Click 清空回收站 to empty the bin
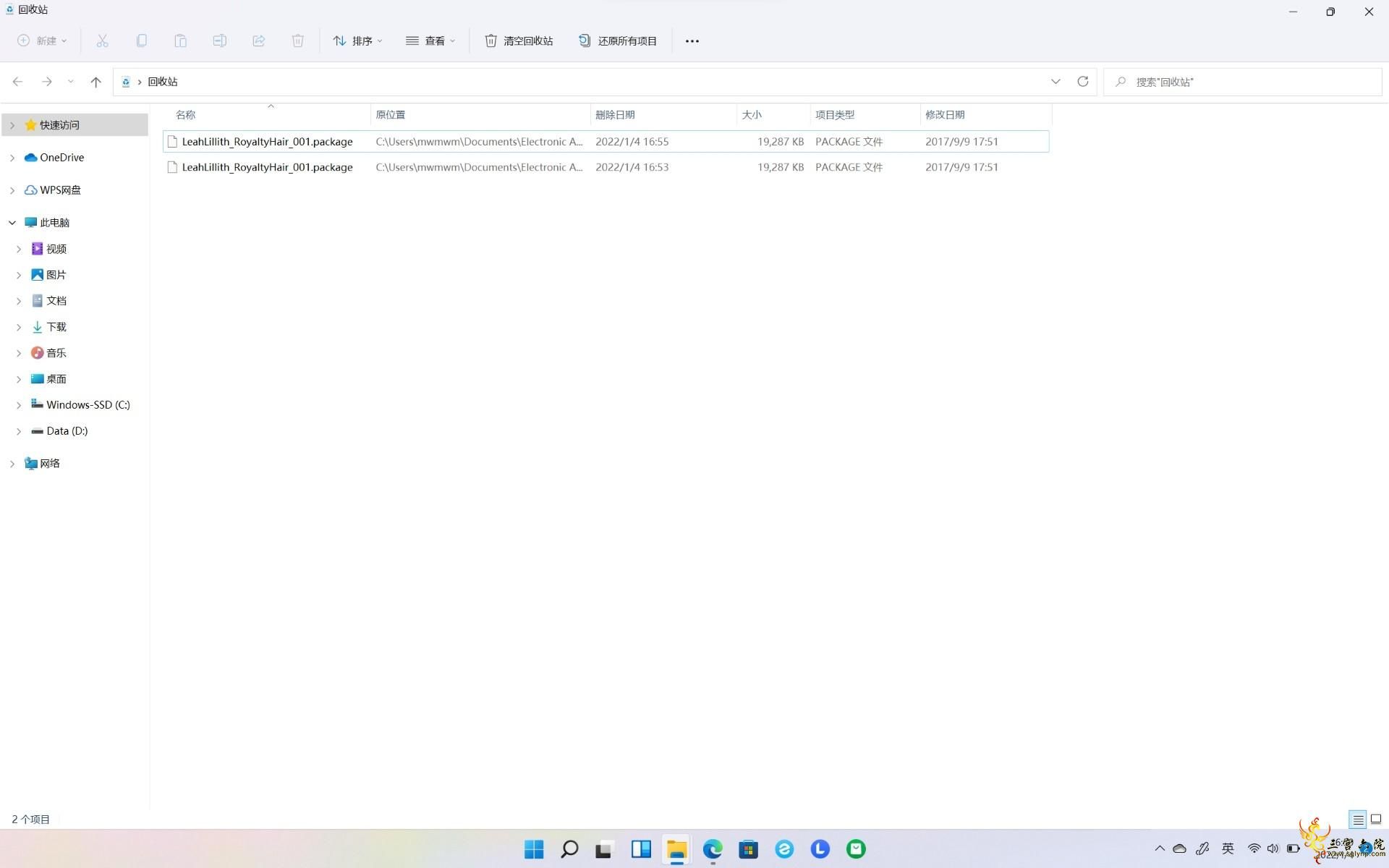The width and height of the screenshot is (1389, 868). pos(519,41)
